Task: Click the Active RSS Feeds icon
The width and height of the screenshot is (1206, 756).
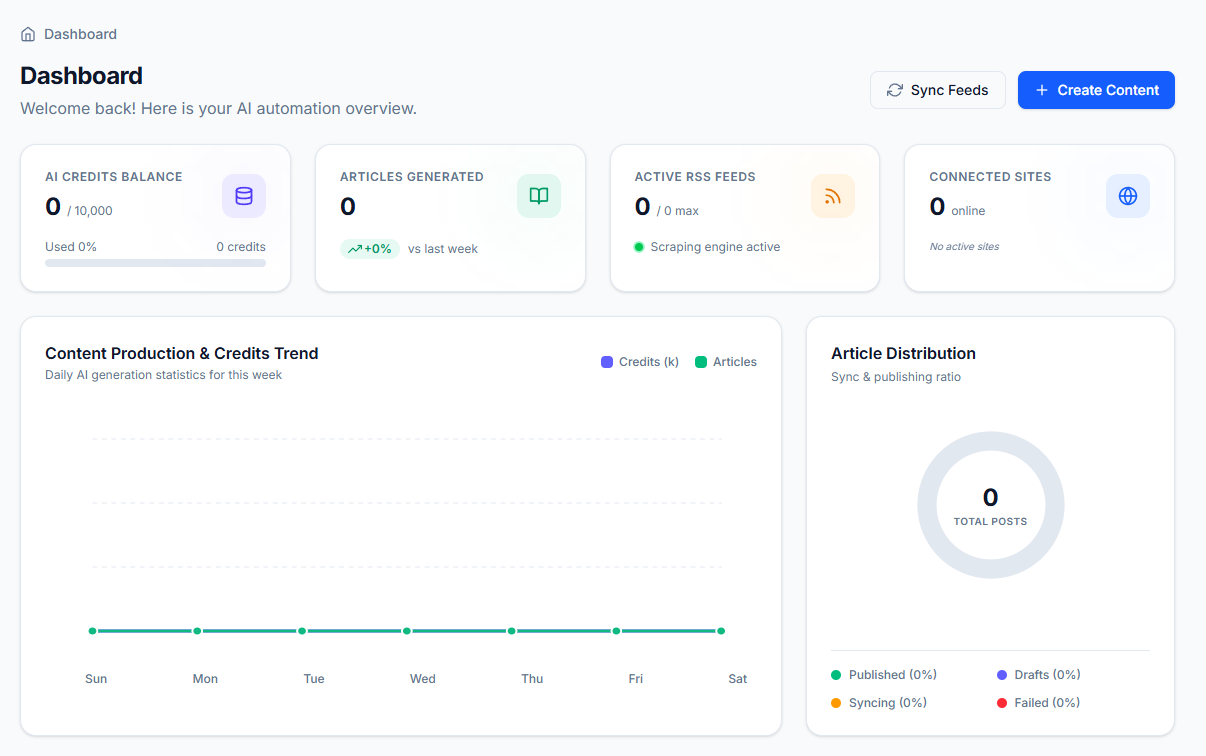Action: click(833, 196)
